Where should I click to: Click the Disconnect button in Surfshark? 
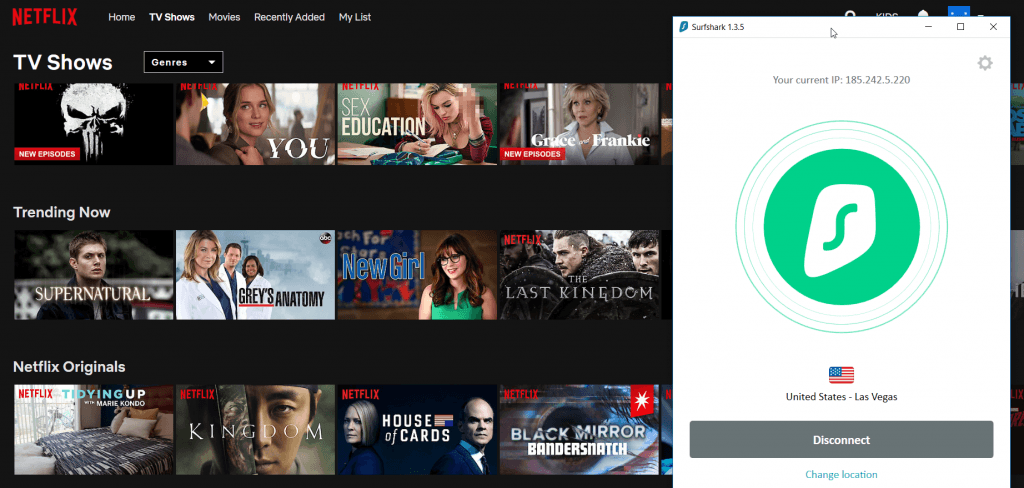click(x=841, y=440)
